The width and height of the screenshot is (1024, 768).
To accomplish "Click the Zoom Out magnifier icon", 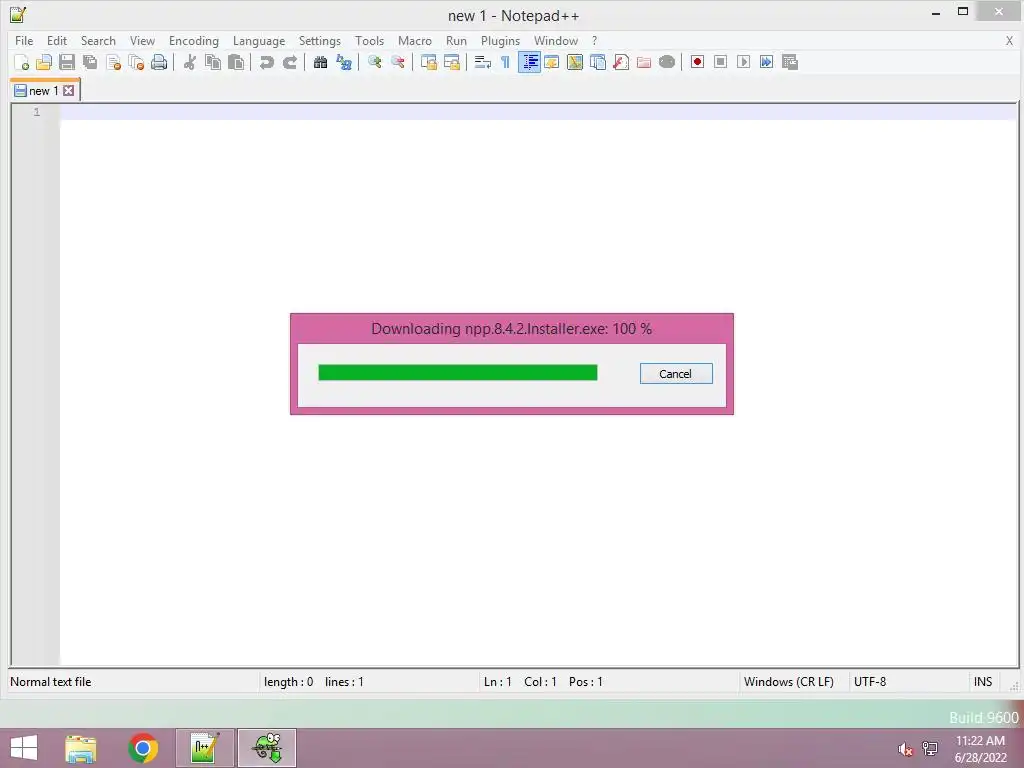I will click(x=397, y=62).
